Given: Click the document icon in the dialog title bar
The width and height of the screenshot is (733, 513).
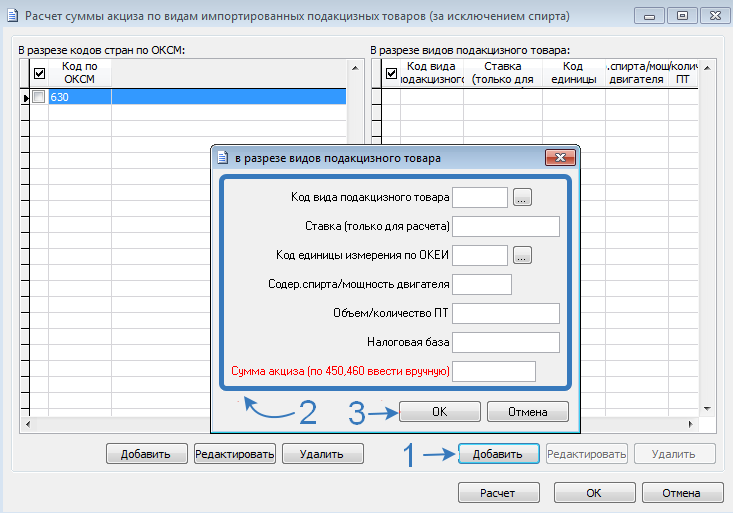Looking at the screenshot, I should click(223, 158).
